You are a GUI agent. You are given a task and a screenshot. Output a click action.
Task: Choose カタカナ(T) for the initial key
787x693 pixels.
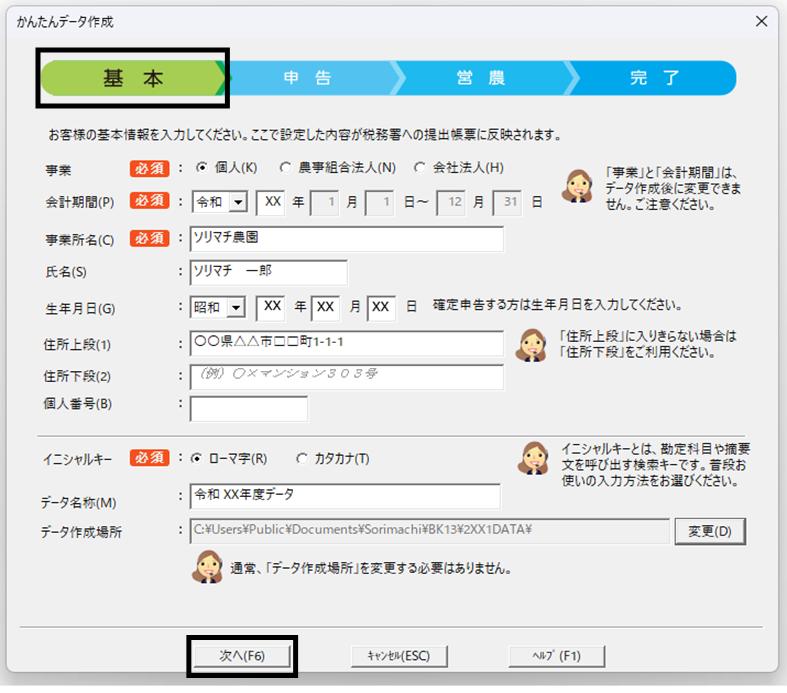coord(302,458)
